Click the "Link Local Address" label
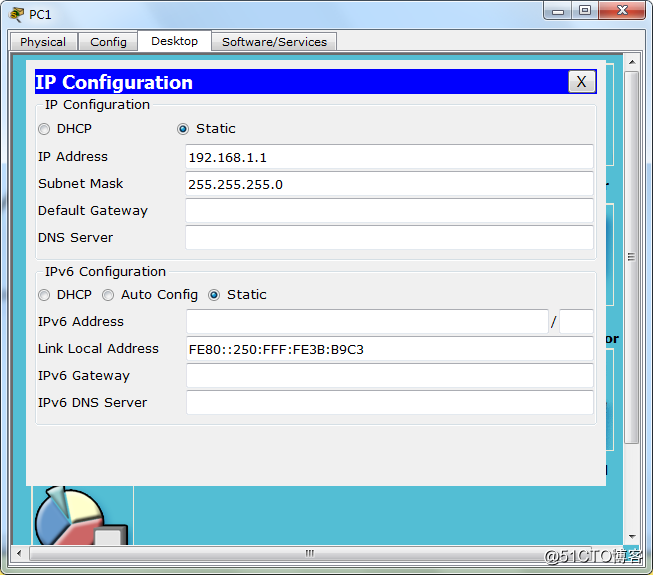 [98, 348]
